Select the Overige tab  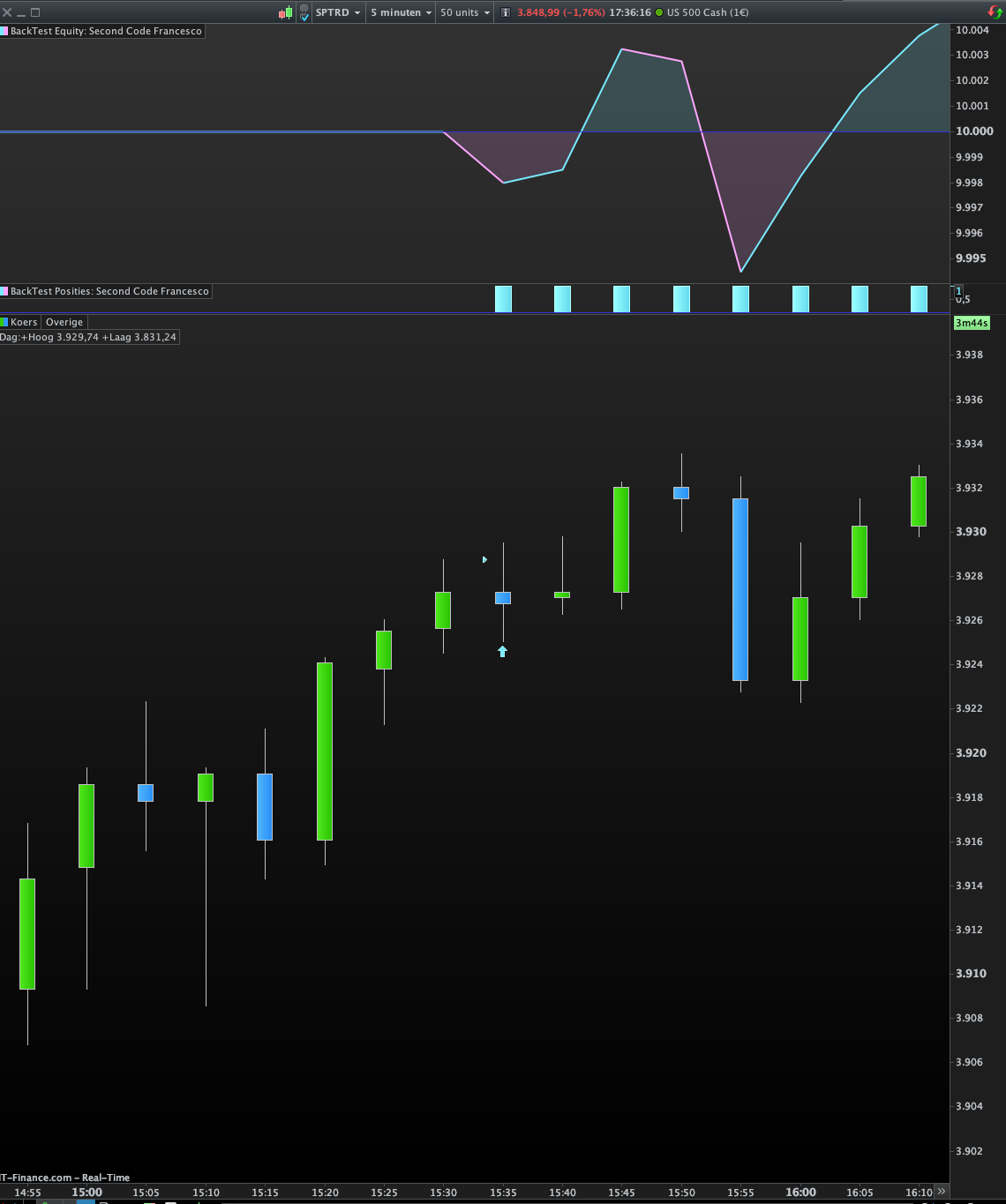point(64,322)
